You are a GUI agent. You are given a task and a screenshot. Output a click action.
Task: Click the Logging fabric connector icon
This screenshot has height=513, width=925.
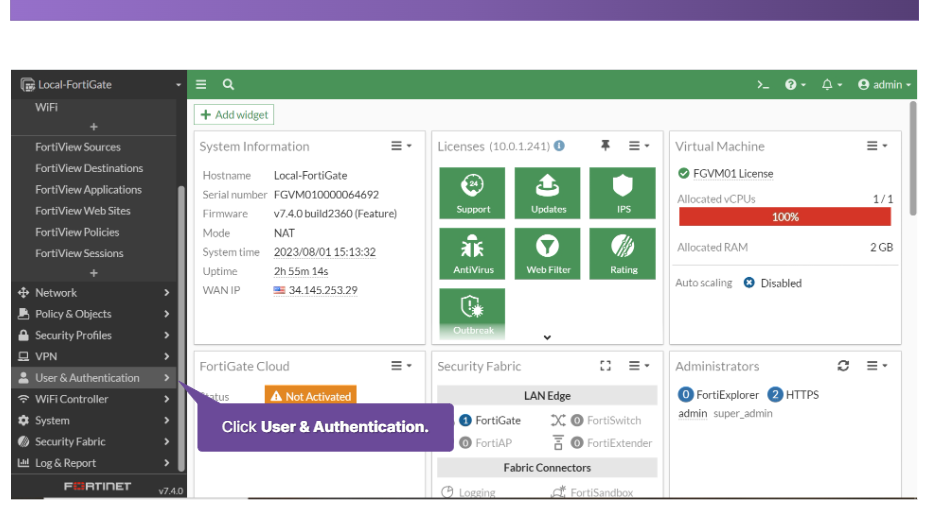447,492
